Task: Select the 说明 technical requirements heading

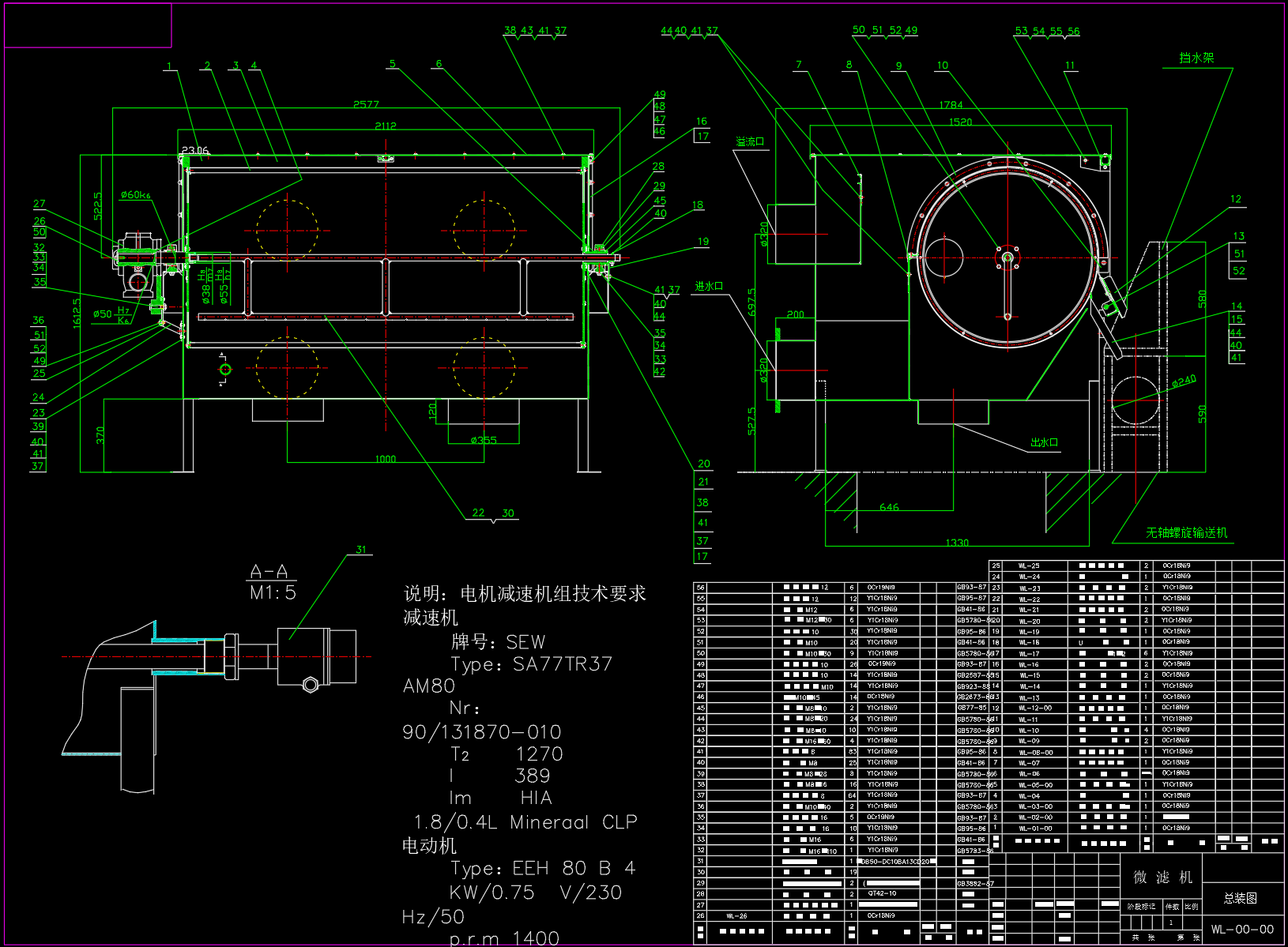Action: (x=525, y=593)
